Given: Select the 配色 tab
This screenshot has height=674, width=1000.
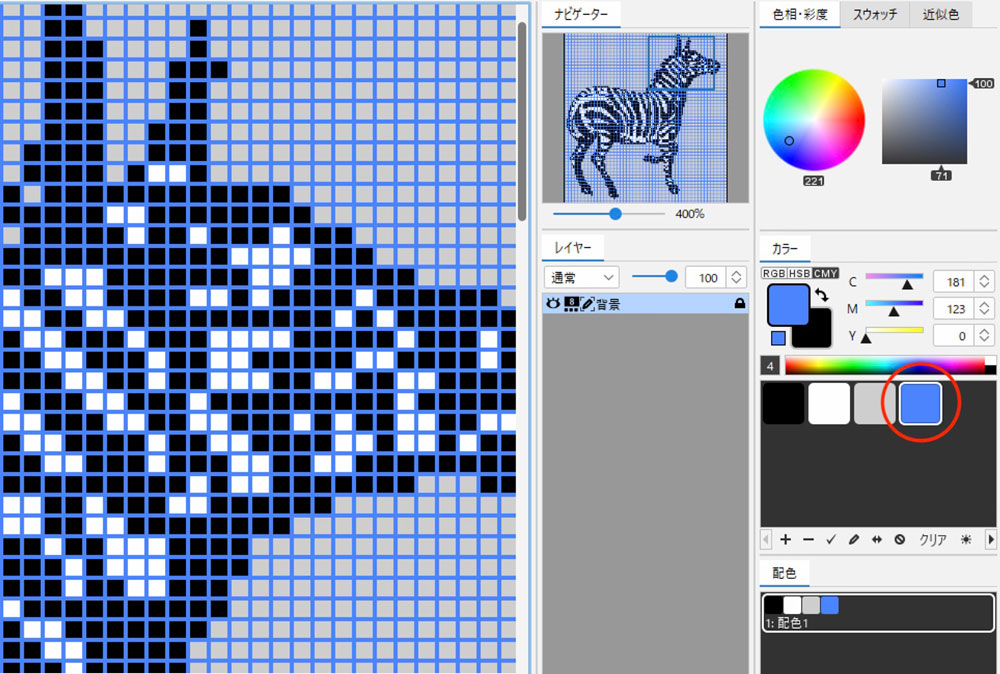Looking at the screenshot, I should point(784,573).
